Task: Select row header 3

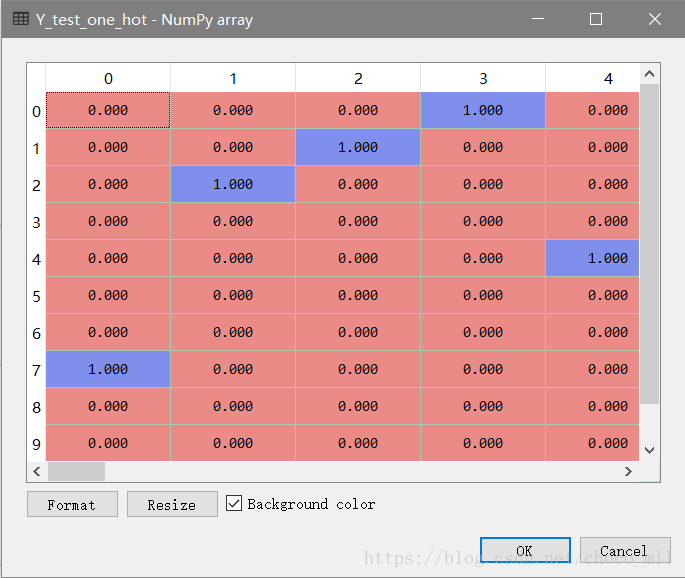Action: coord(37,222)
